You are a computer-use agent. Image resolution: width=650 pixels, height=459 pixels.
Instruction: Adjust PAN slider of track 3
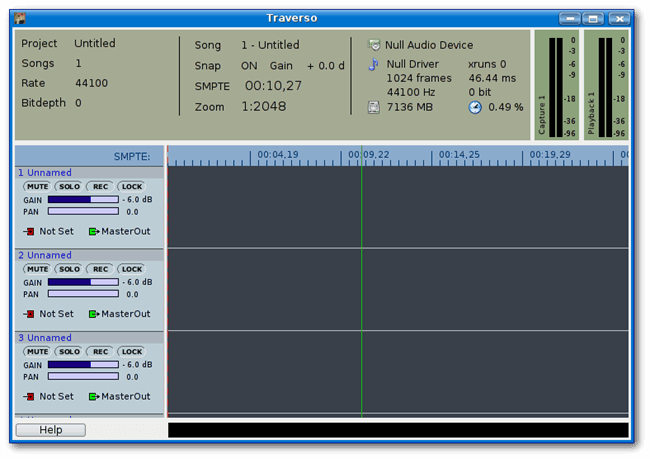pos(83,376)
